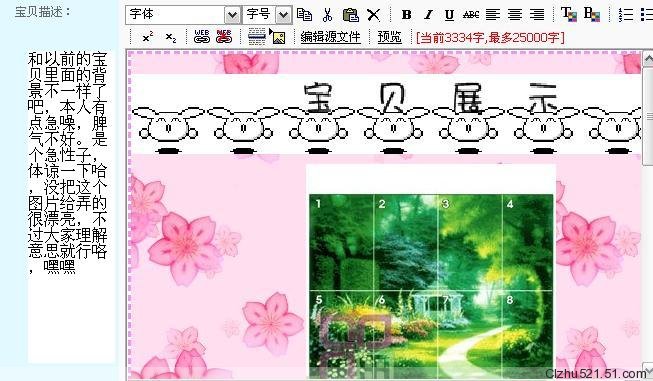Click the paste clipboard icon
The width and height of the screenshot is (653, 381).
[351, 15]
